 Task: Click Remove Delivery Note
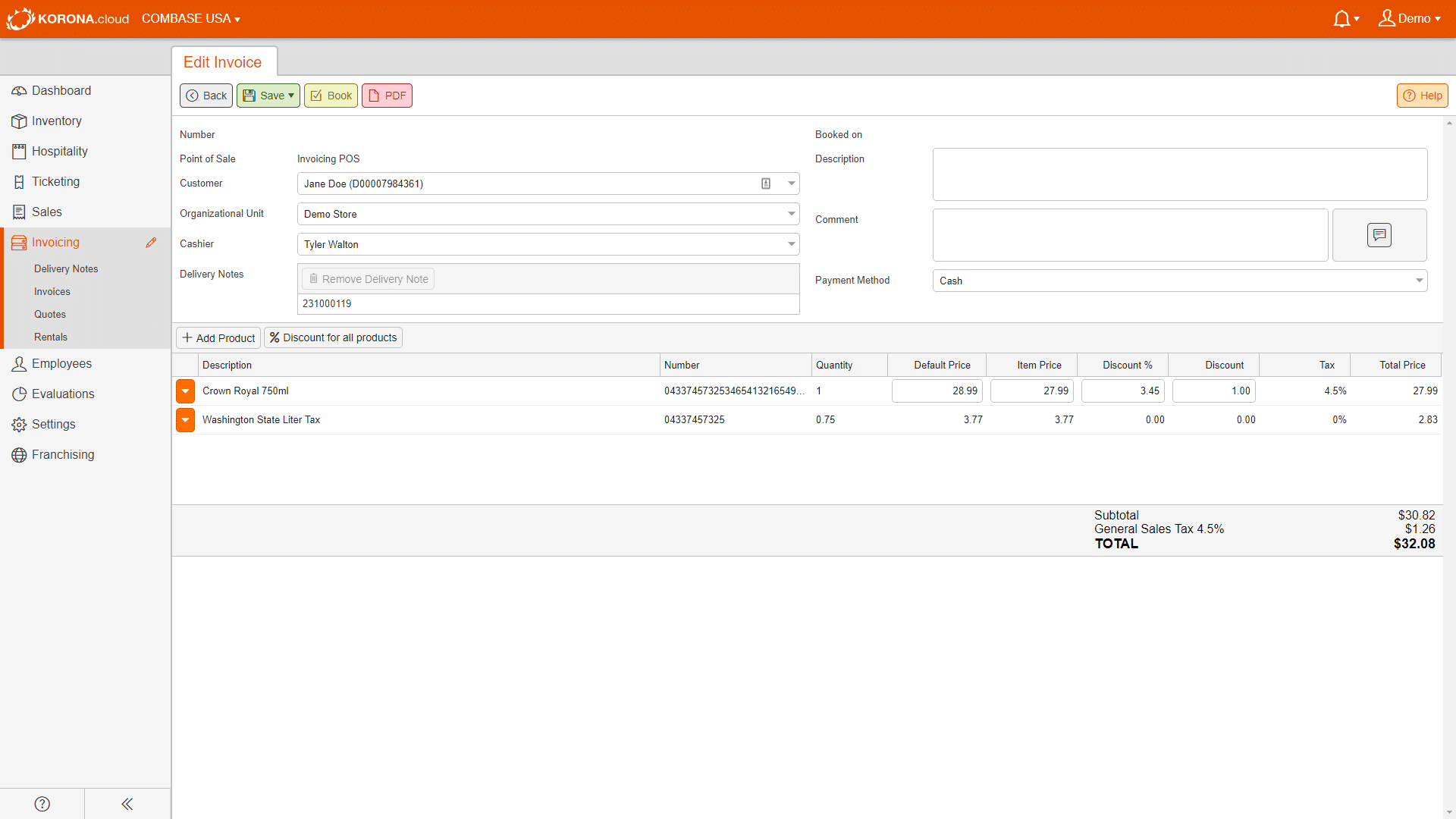[x=369, y=279]
